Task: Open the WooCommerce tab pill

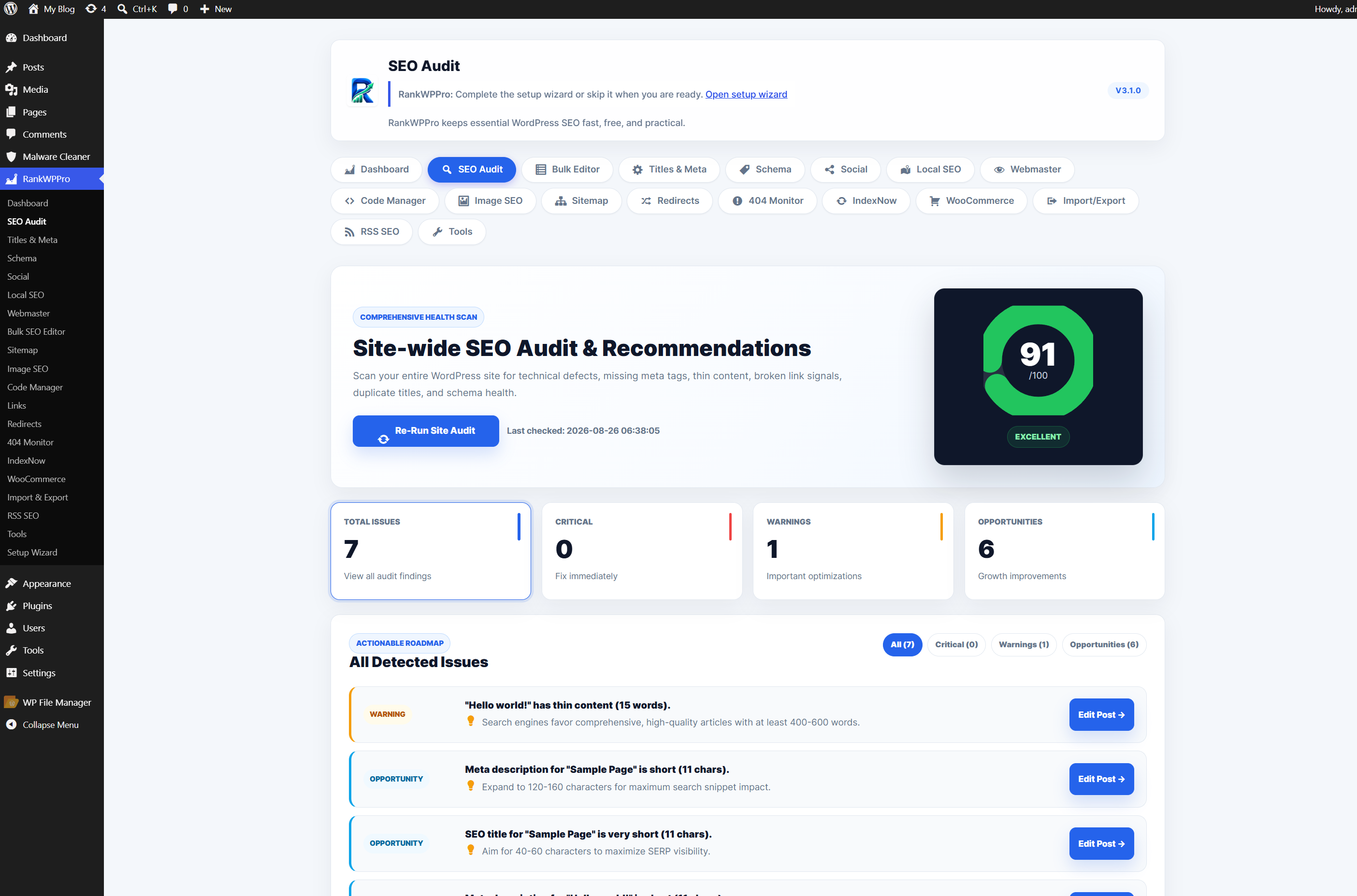Action: (971, 201)
